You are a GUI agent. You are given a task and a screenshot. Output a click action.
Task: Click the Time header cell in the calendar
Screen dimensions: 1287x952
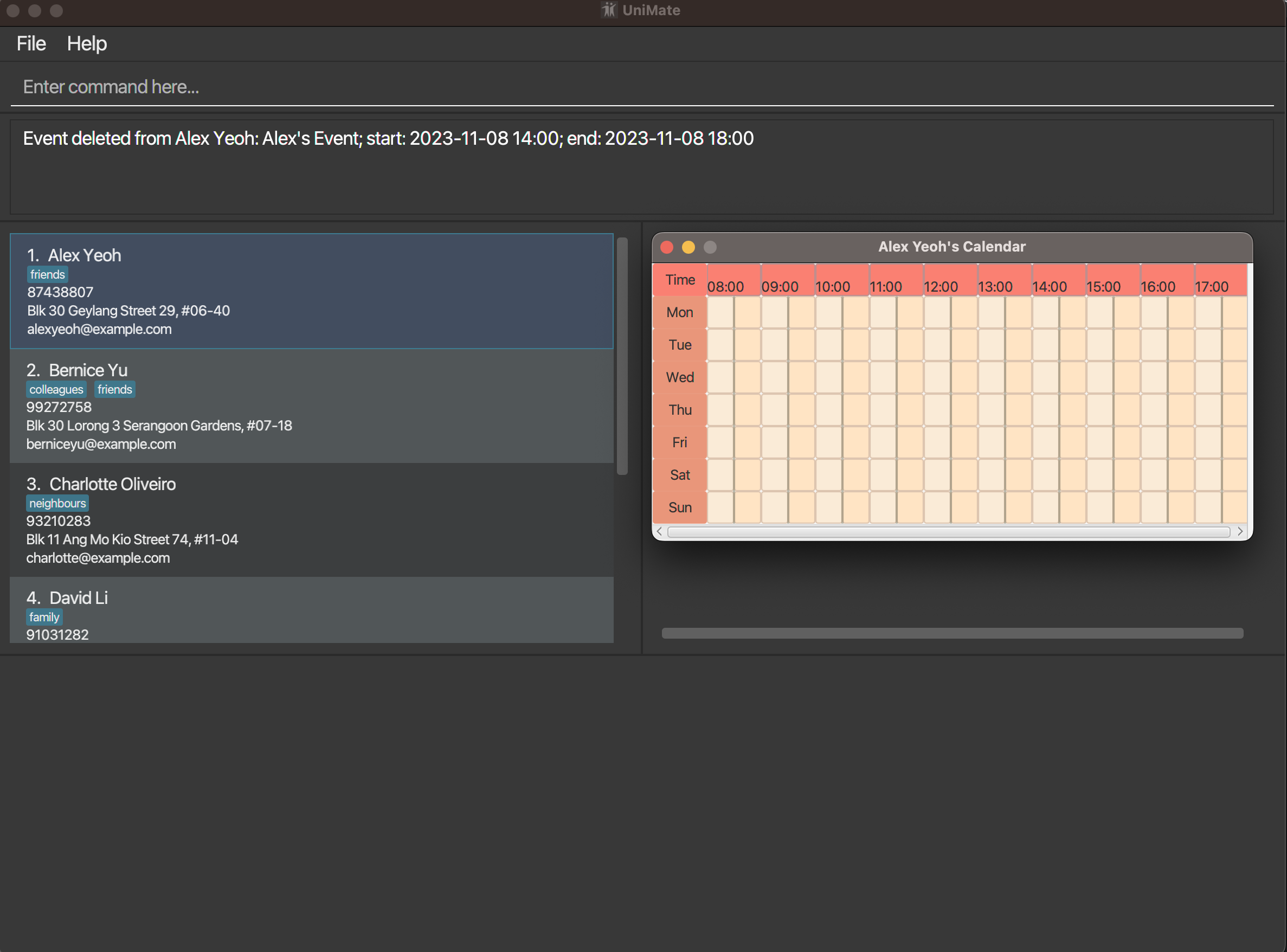(680, 280)
